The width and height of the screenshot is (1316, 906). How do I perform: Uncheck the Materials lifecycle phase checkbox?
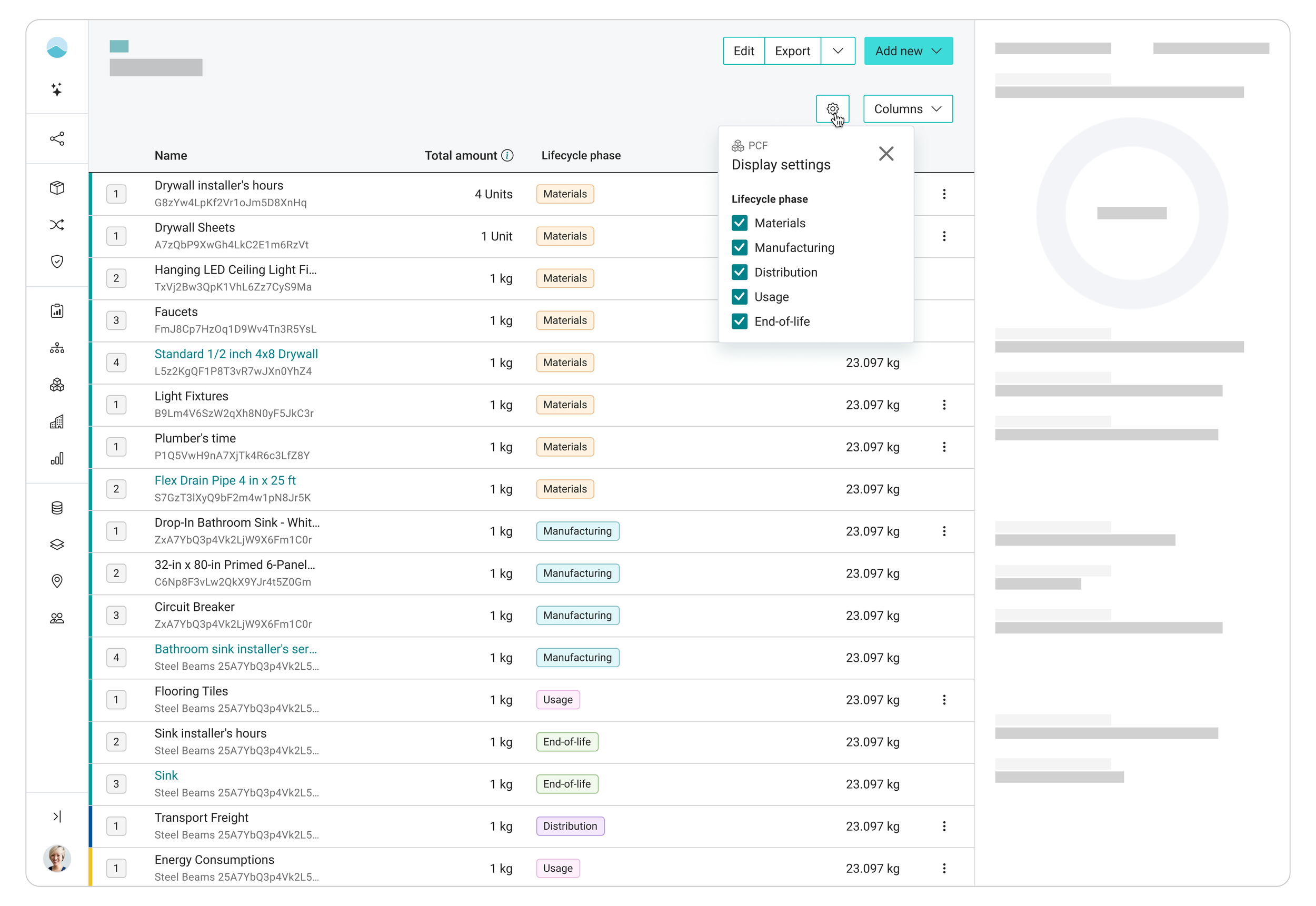coord(740,223)
